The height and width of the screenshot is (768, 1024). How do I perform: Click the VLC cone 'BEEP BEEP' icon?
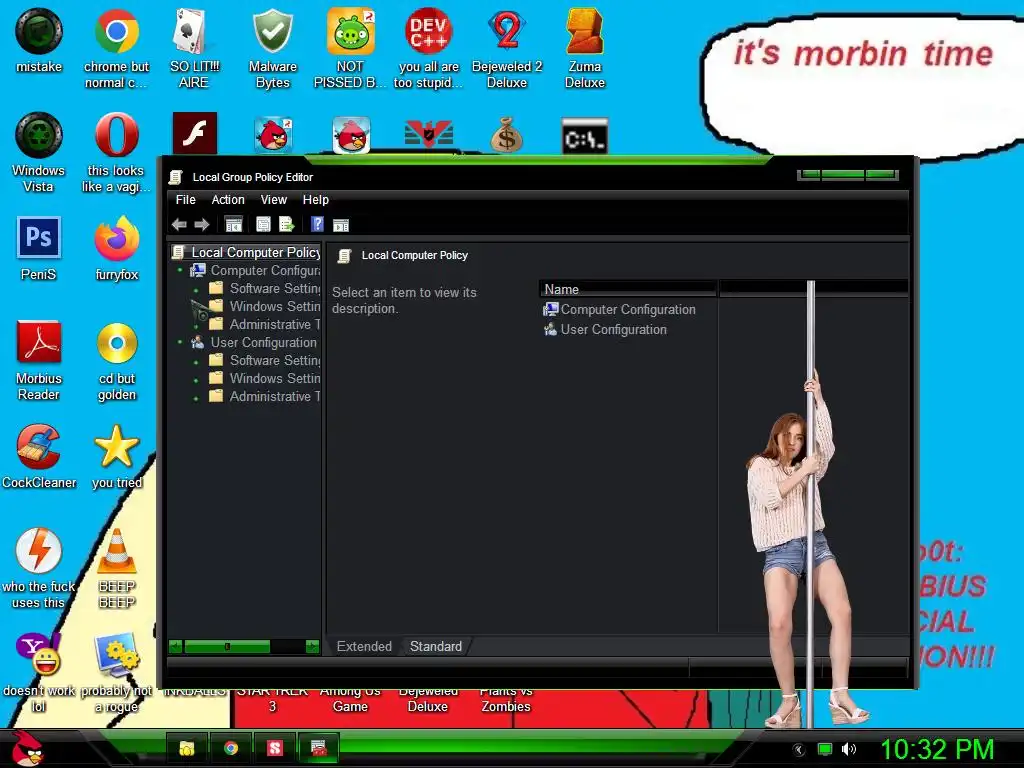coord(116,568)
